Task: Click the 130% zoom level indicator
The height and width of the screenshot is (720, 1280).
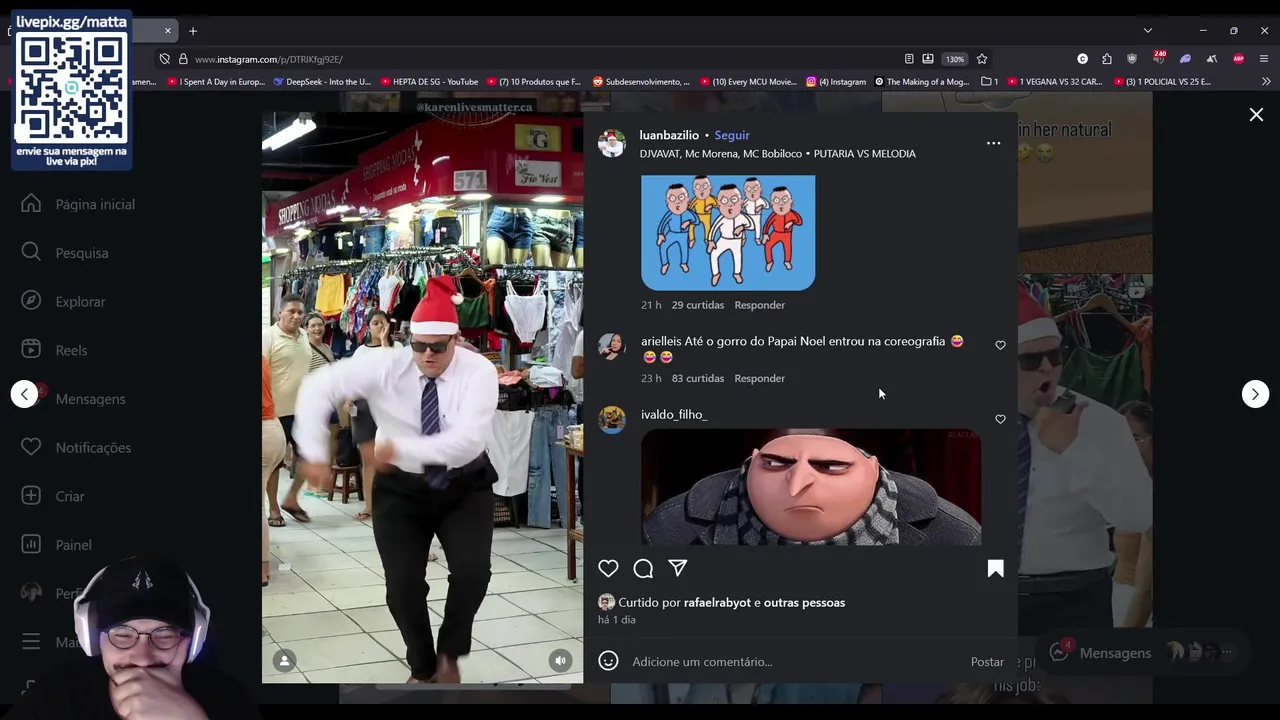Action: tap(955, 59)
